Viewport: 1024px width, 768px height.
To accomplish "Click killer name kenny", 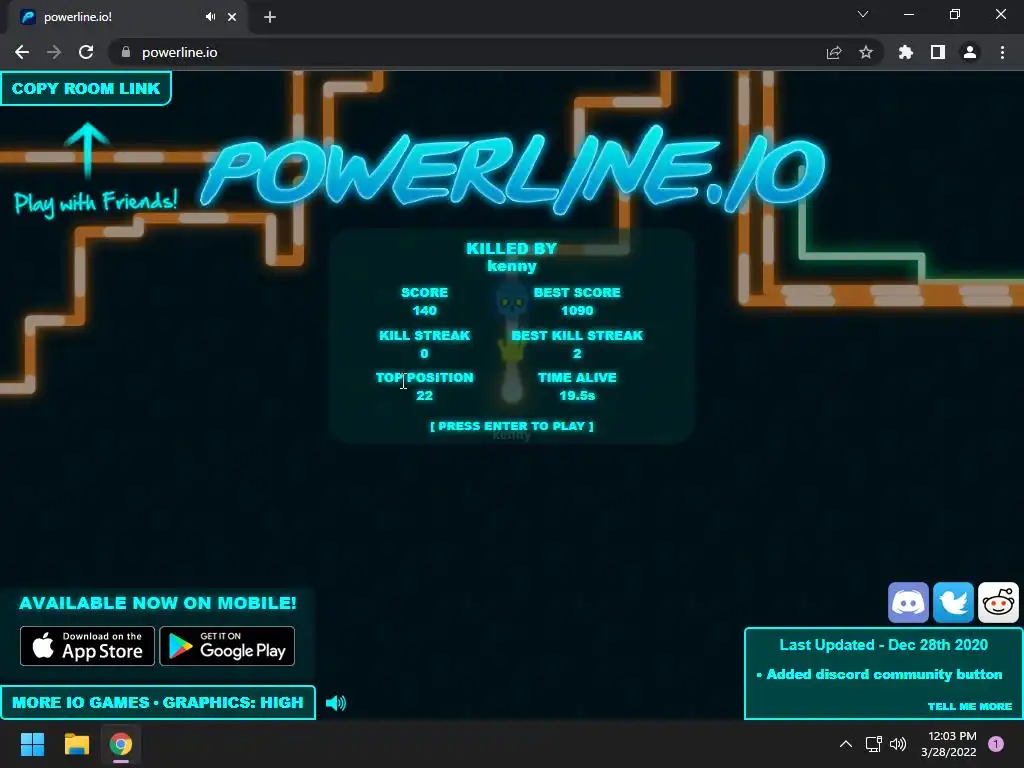I will tap(512, 266).
